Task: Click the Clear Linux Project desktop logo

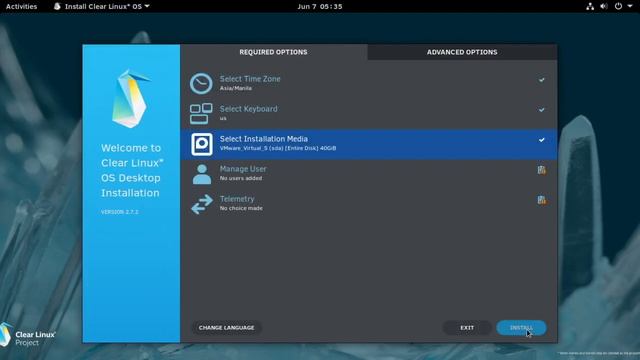Action: [x=28, y=336]
